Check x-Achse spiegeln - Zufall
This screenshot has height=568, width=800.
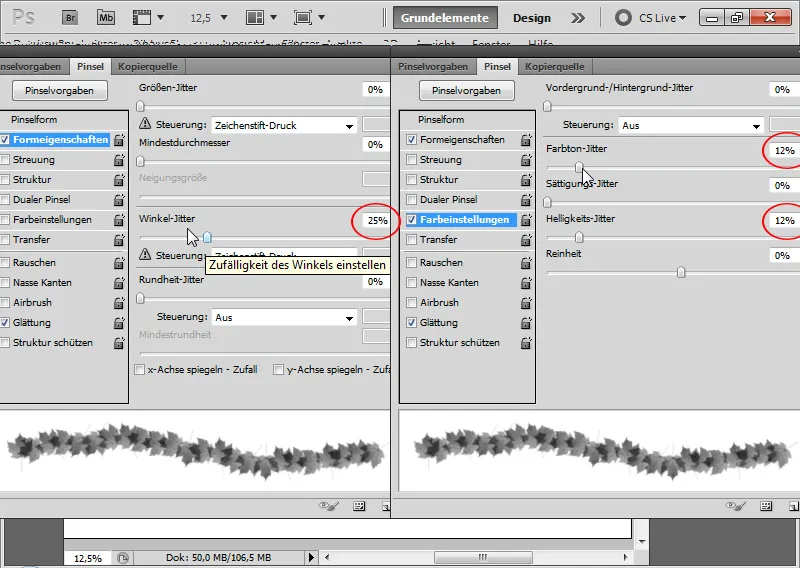click(139, 369)
